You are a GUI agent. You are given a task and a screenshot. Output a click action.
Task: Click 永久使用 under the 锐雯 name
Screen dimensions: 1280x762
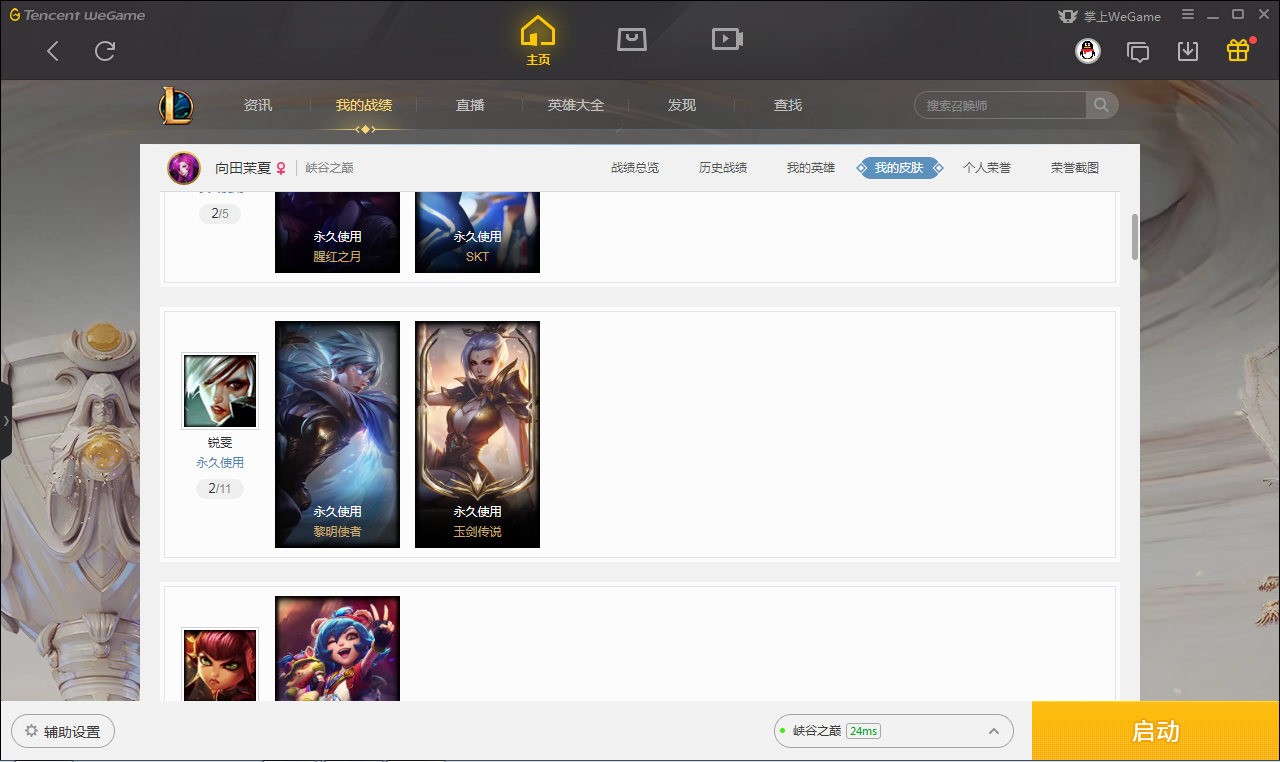tap(220, 463)
